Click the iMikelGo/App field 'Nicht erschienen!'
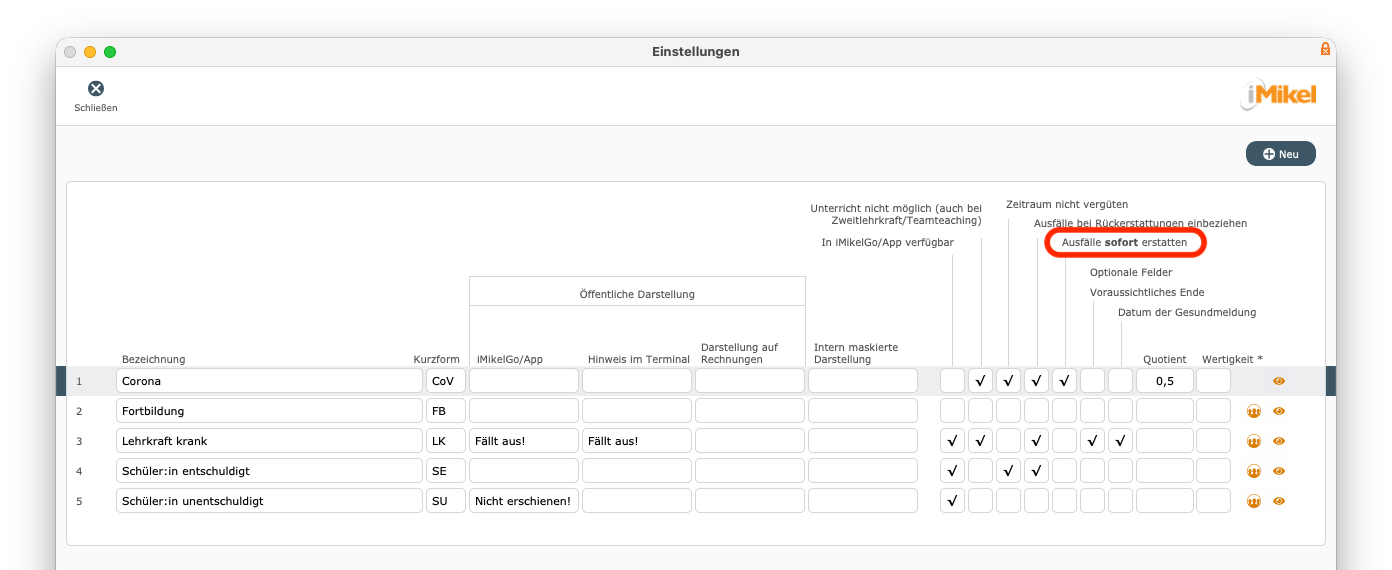This screenshot has width=1392, height=570. pos(524,501)
